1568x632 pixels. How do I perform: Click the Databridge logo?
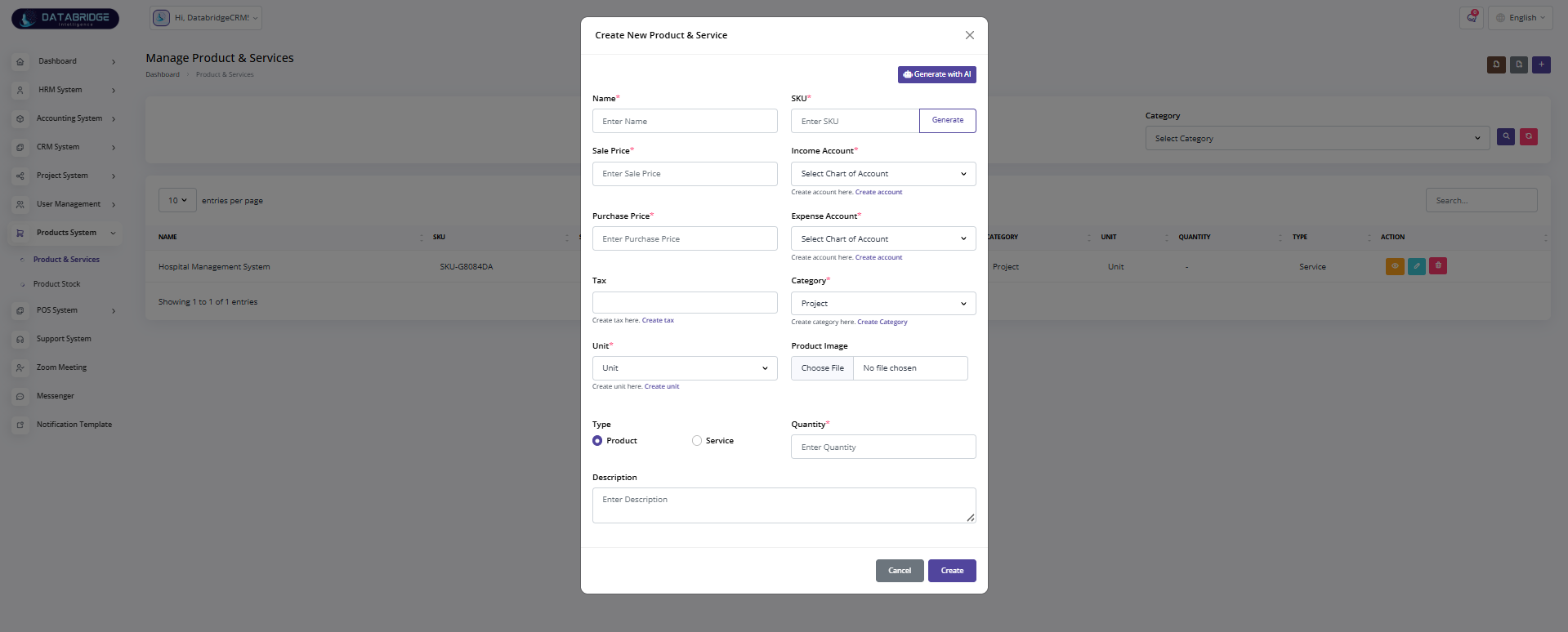65,18
